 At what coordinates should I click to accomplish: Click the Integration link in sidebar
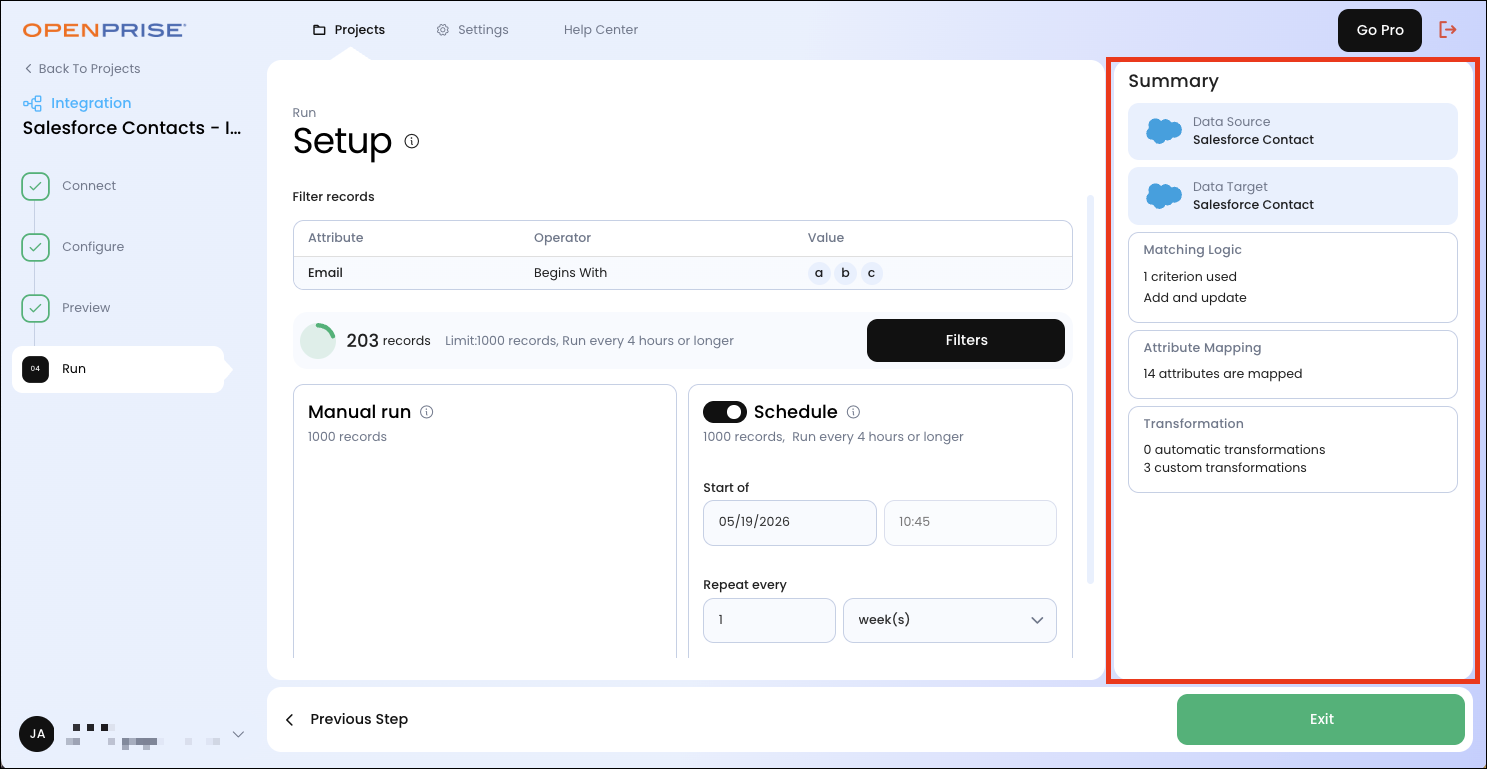tap(91, 103)
